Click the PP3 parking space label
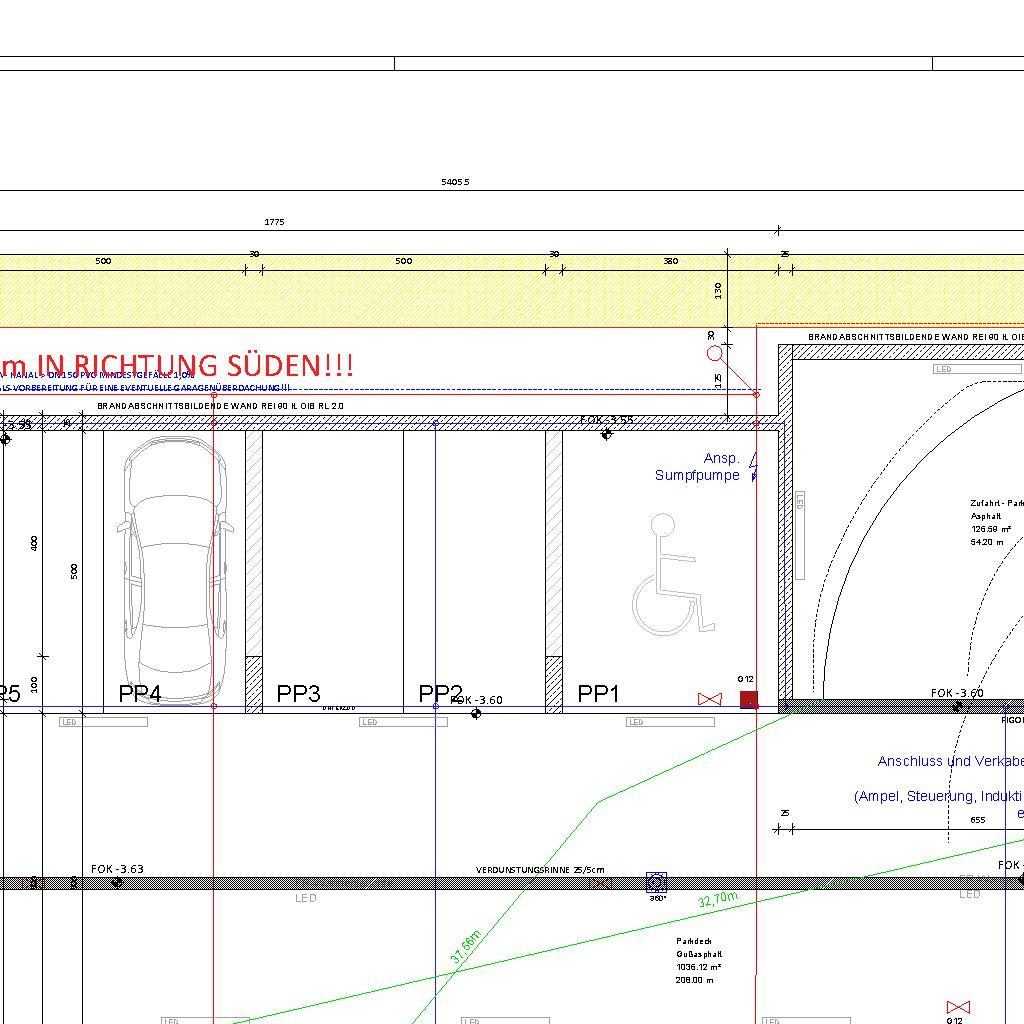 (x=298, y=693)
